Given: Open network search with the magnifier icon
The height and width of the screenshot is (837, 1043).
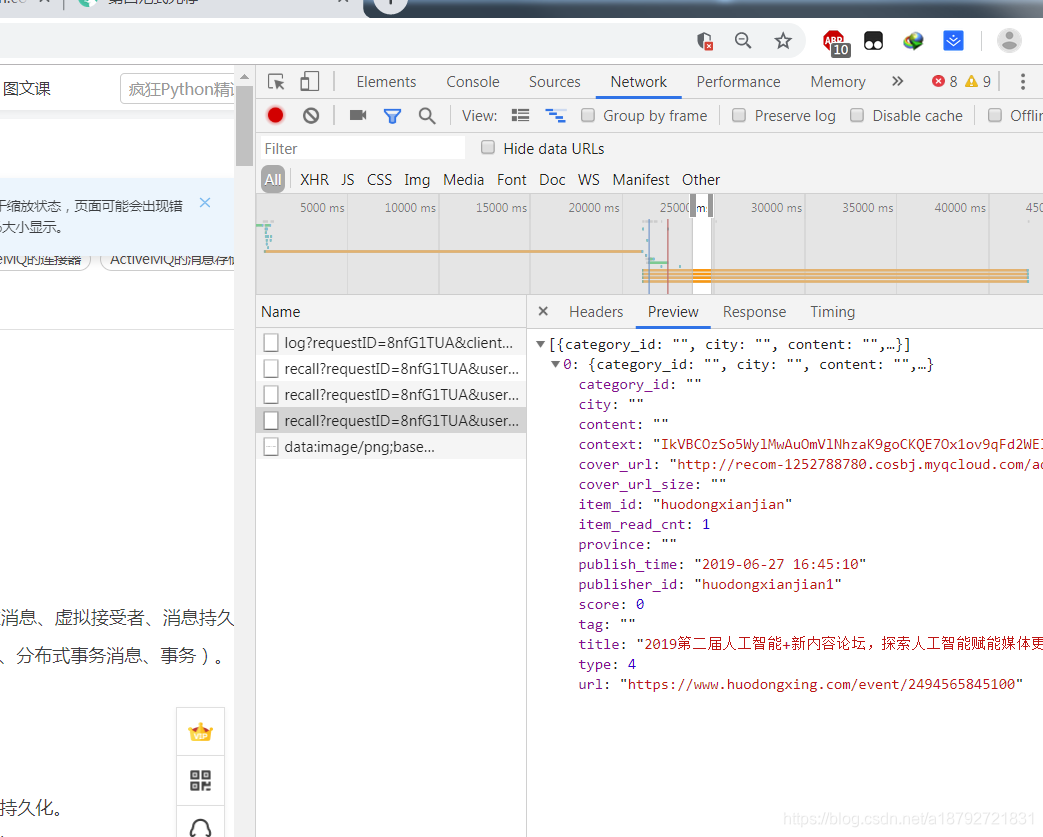Looking at the screenshot, I should 427,116.
